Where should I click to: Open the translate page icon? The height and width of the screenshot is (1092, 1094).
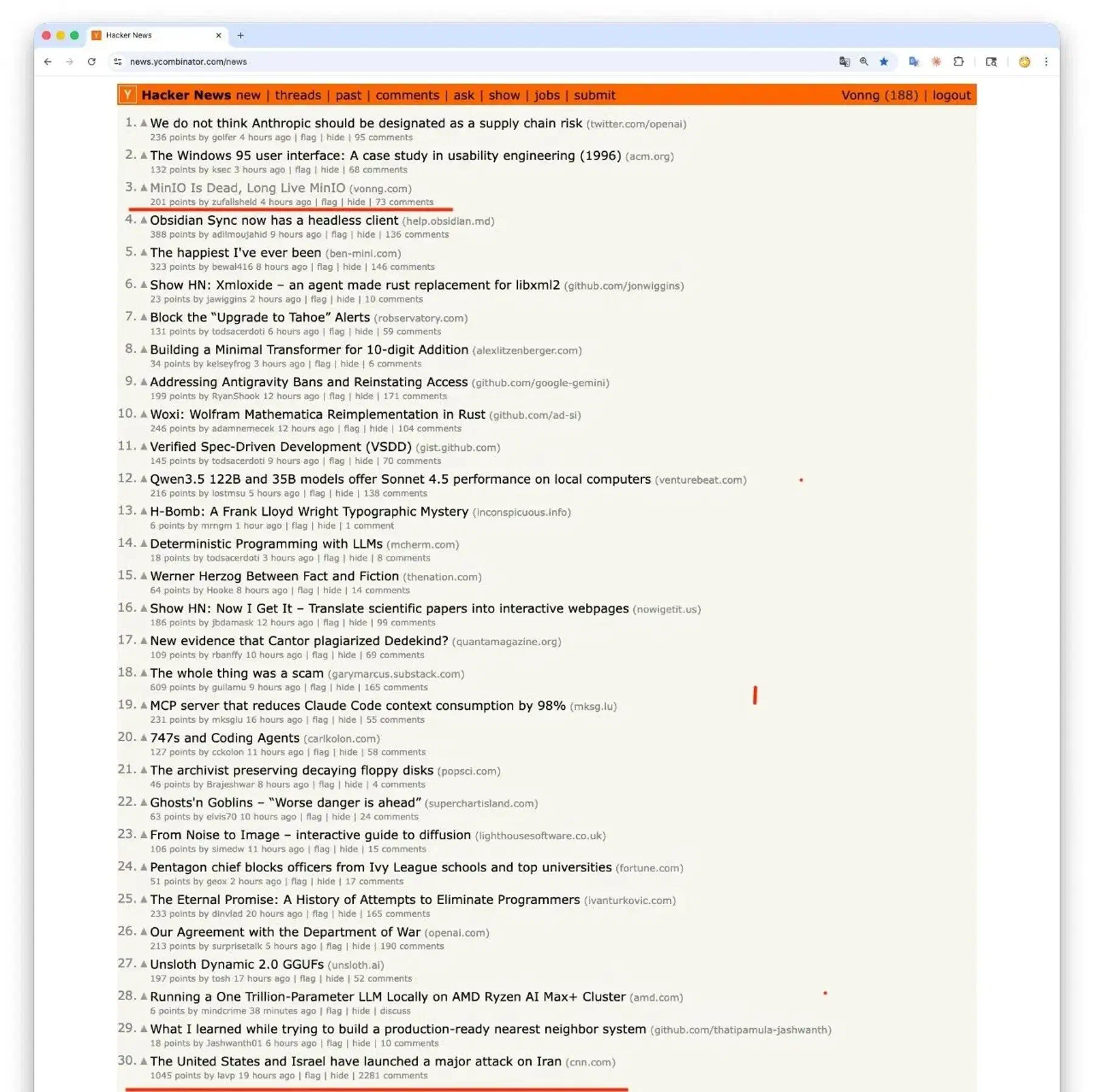click(x=844, y=61)
